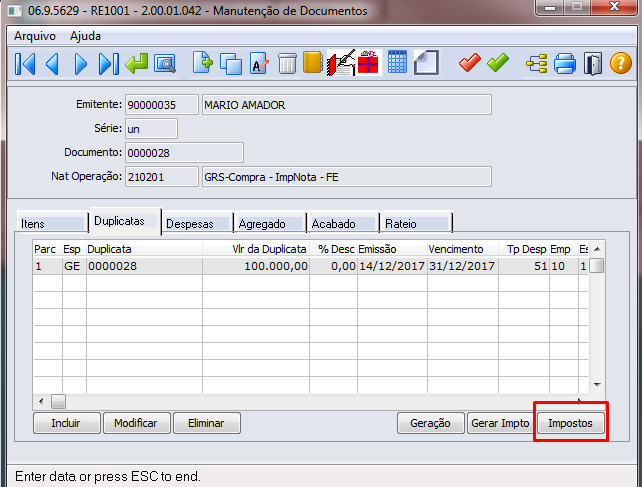The height and width of the screenshot is (487, 642).
Task: Select value cell 100.000,00
Action: click(x=256, y=266)
